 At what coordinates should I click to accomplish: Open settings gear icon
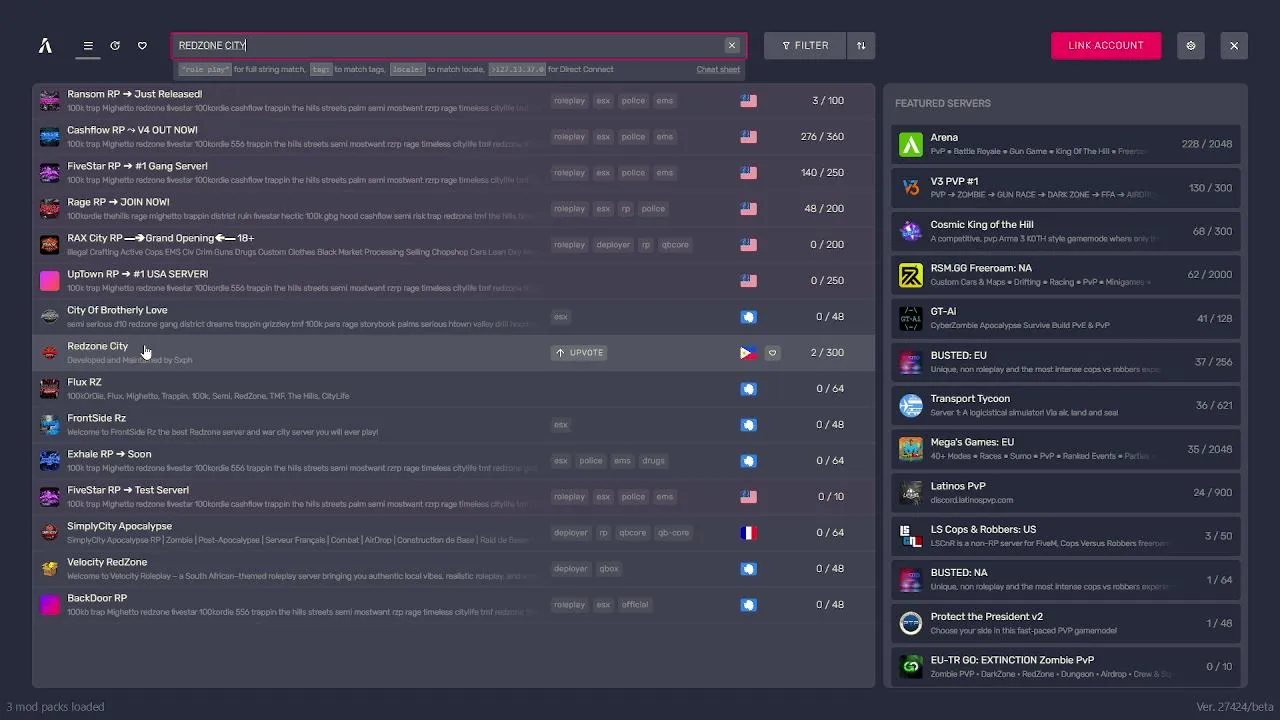pyautogui.click(x=1190, y=45)
